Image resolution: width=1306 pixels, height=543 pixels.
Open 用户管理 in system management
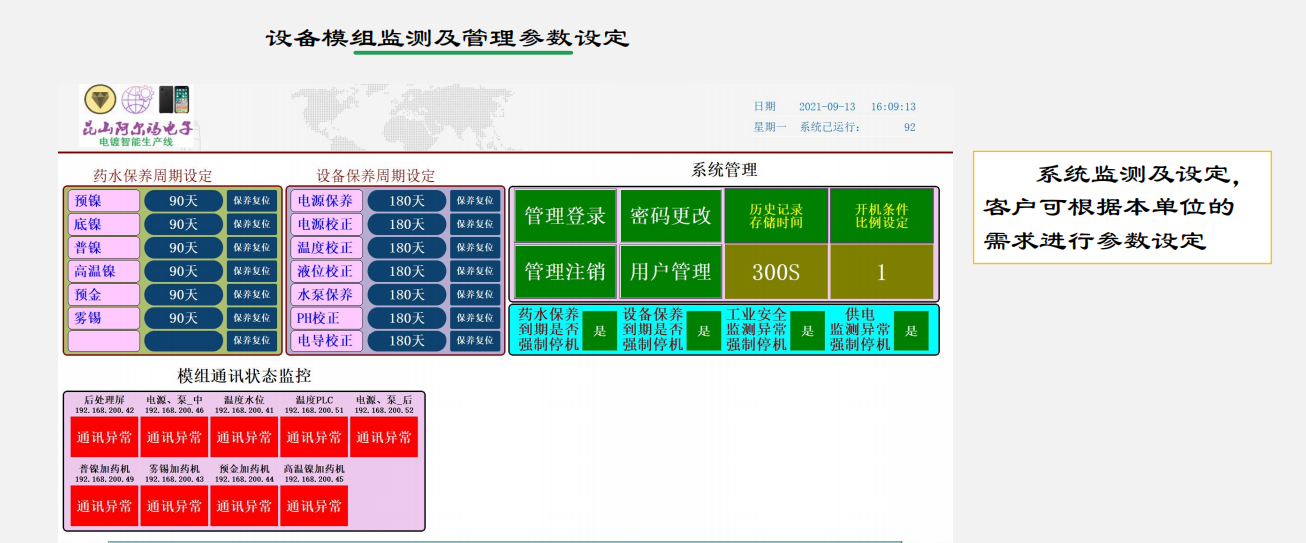tap(670, 271)
